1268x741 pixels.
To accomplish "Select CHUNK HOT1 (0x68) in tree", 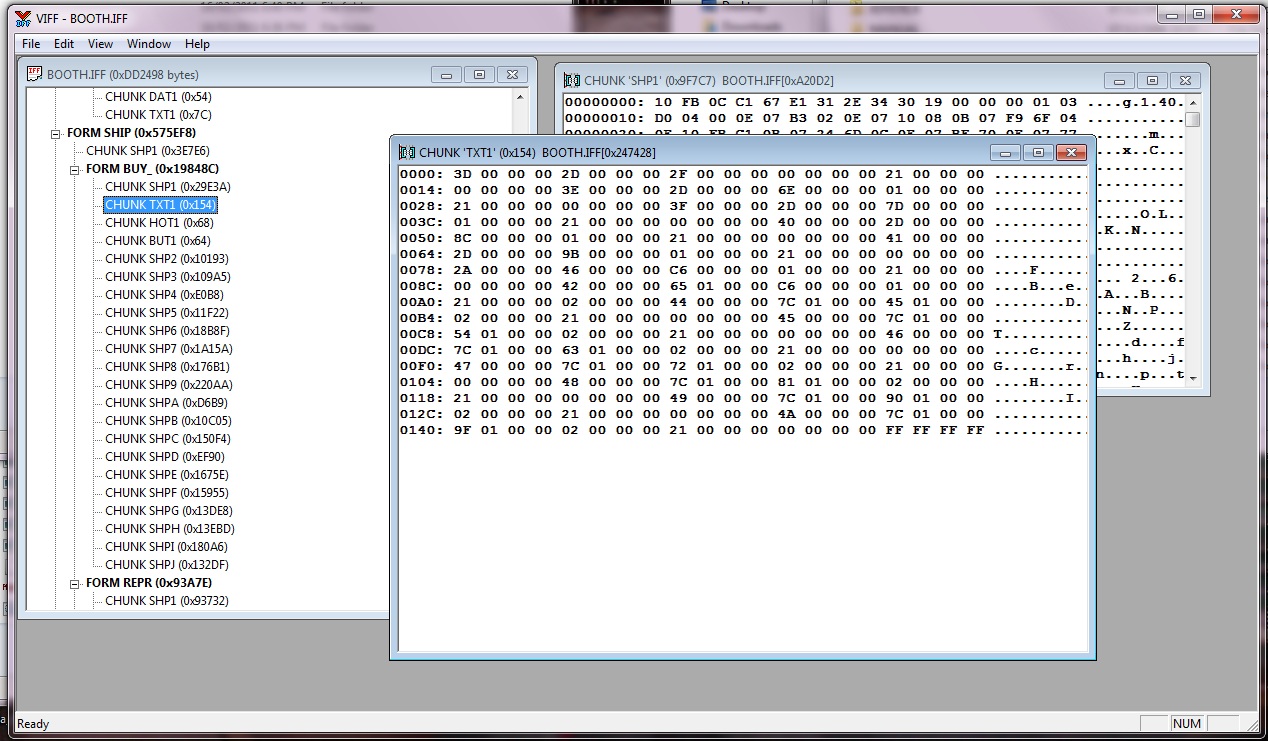I will click(158, 223).
